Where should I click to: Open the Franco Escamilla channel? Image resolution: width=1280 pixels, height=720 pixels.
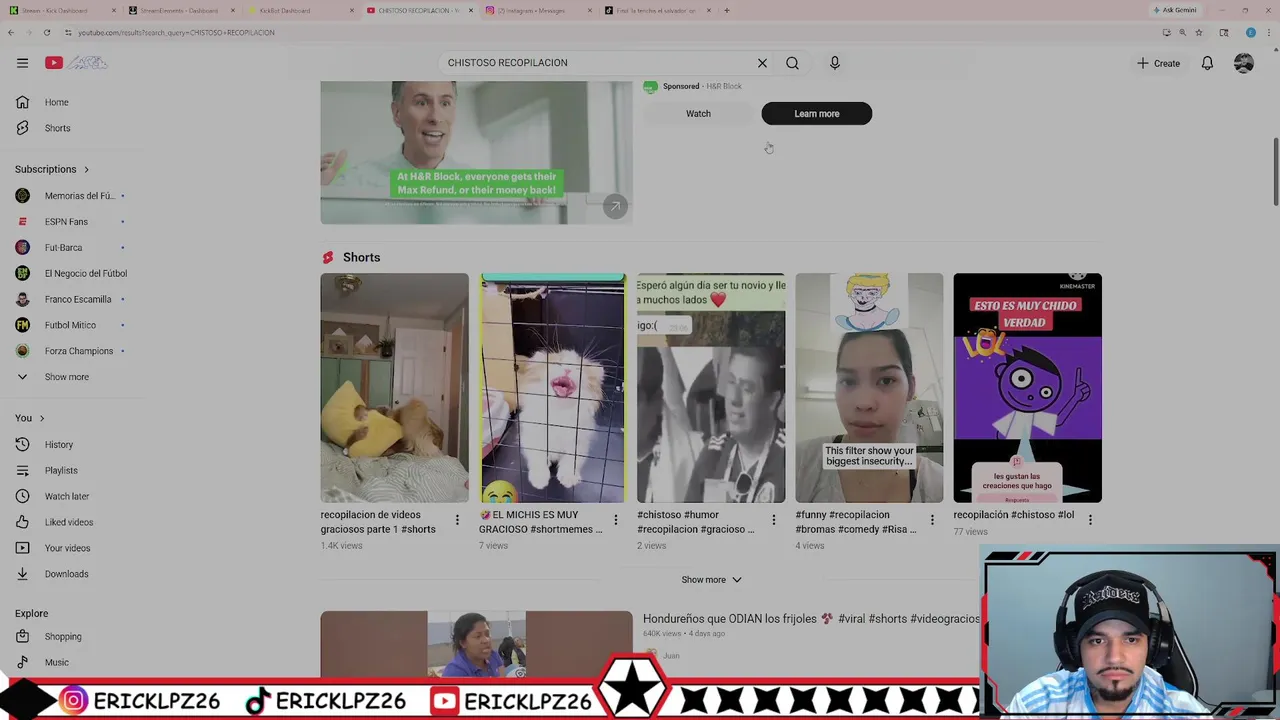(72, 300)
